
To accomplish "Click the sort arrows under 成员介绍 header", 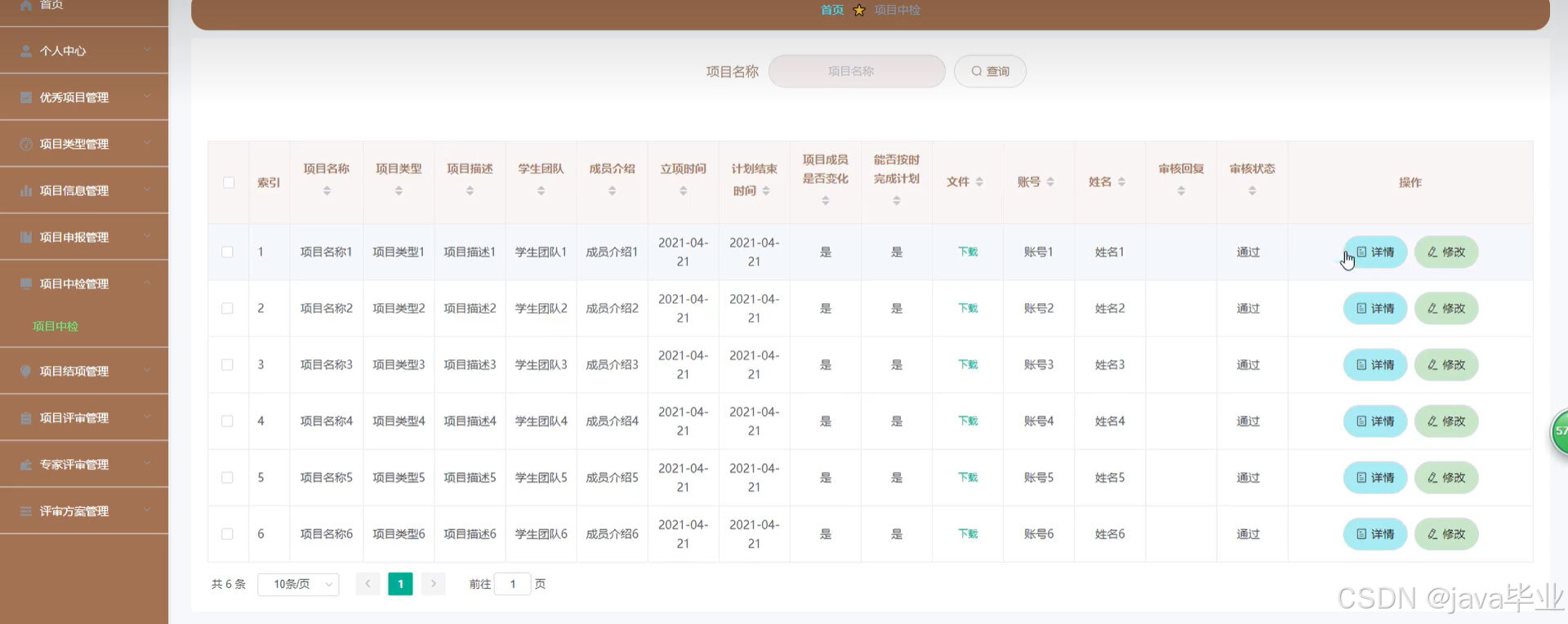I will pyautogui.click(x=612, y=190).
